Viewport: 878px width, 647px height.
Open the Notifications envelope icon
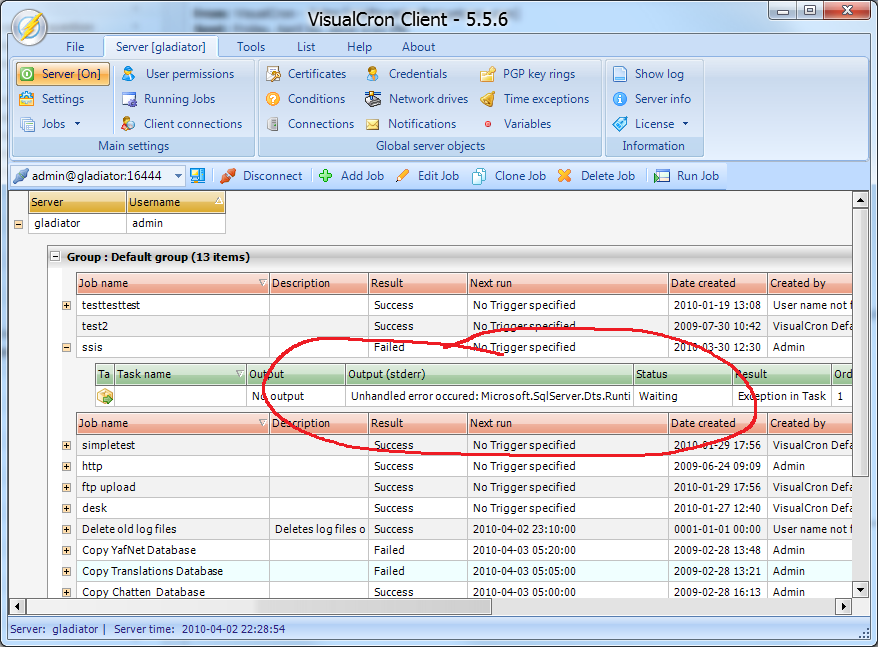[x=373, y=124]
